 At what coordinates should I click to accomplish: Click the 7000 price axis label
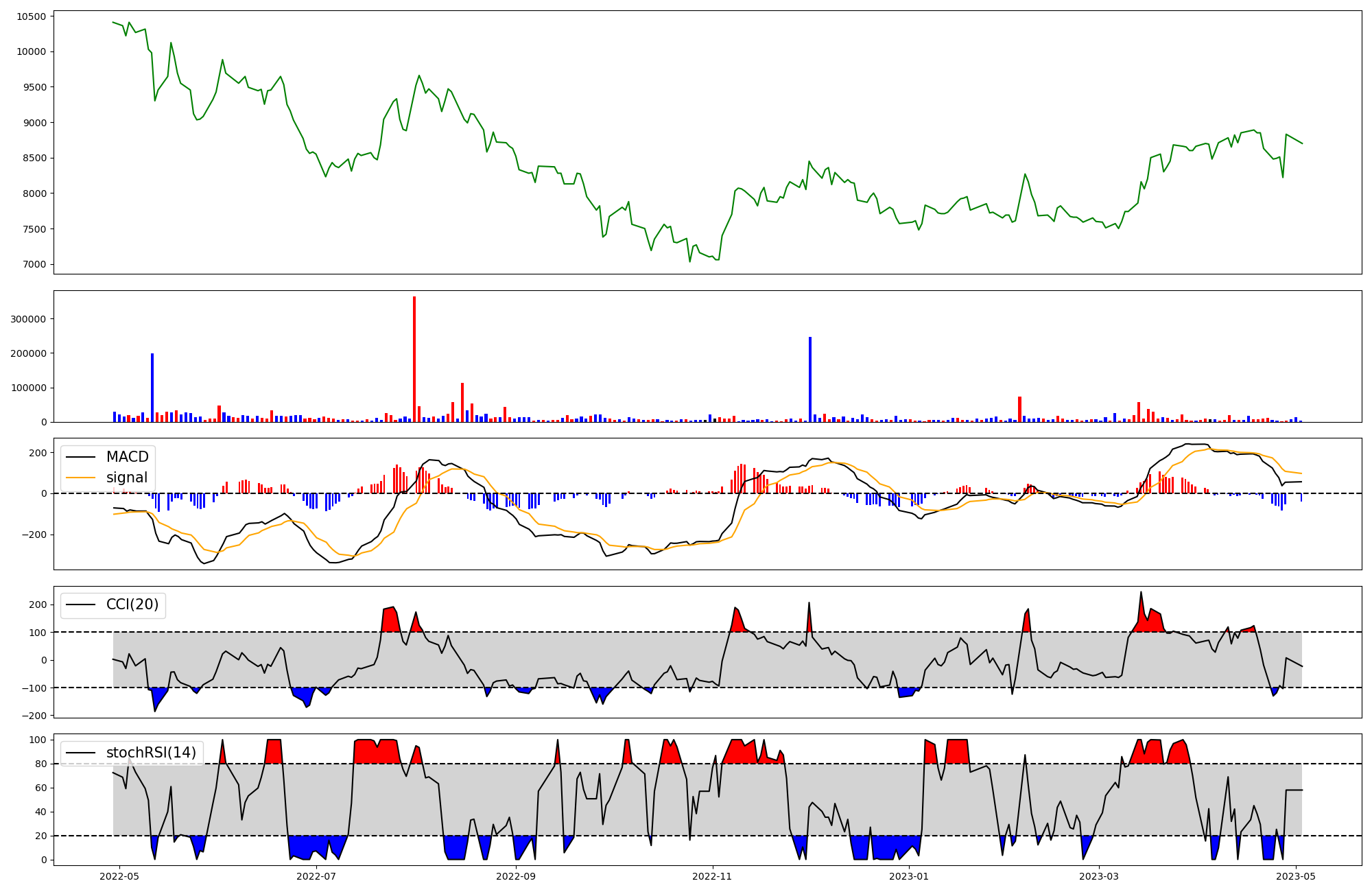tap(33, 265)
